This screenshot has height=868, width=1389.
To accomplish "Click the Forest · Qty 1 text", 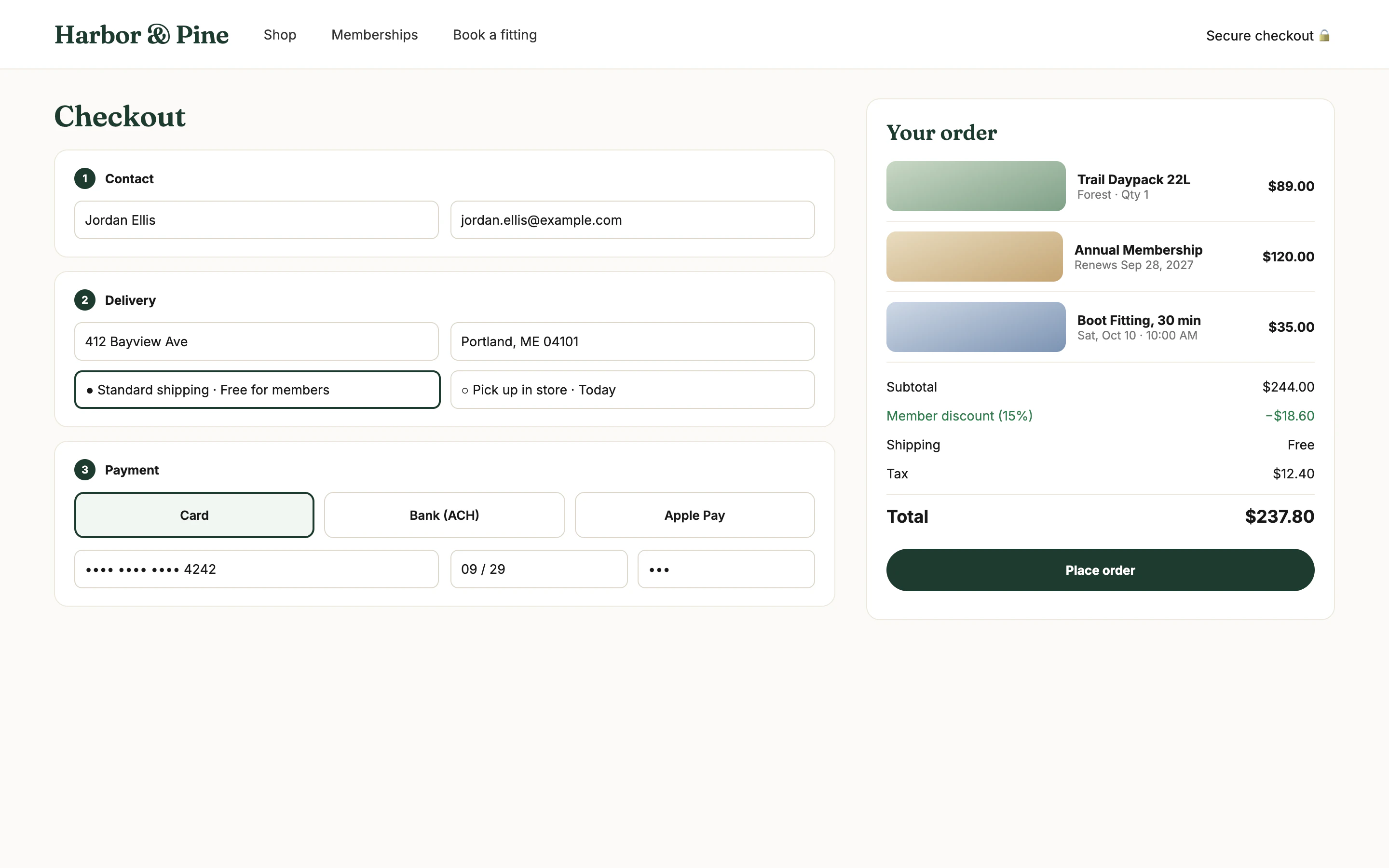I will click(1112, 195).
